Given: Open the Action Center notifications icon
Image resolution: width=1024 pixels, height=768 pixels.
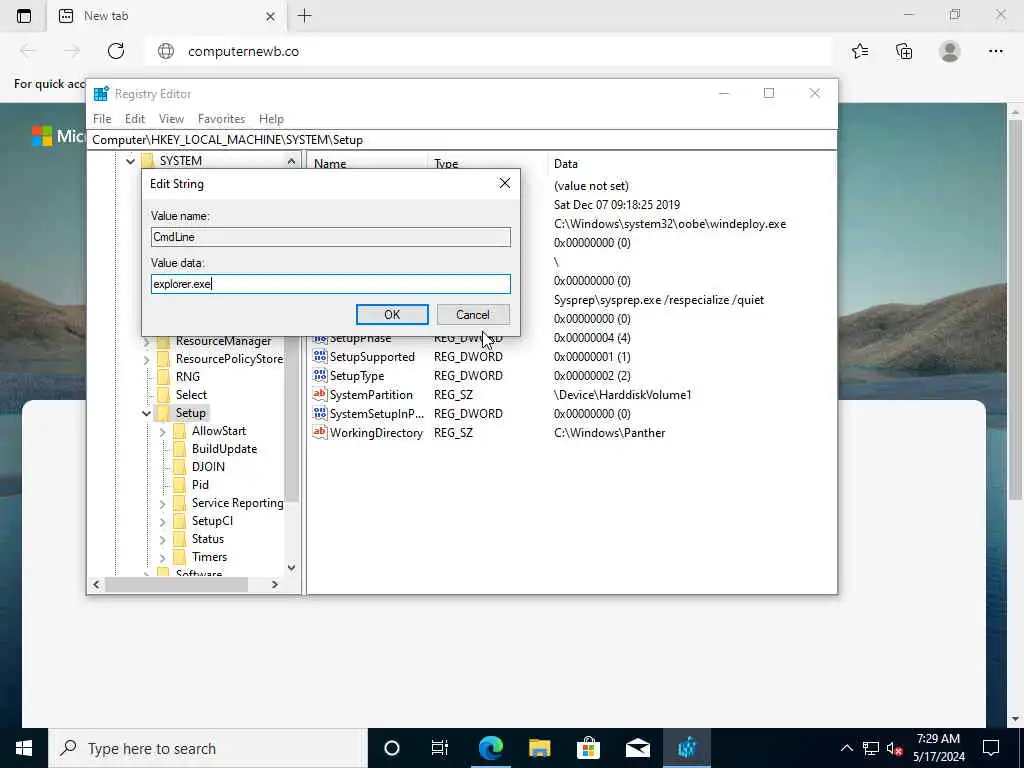Looking at the screenshot, I should (991, 748).
